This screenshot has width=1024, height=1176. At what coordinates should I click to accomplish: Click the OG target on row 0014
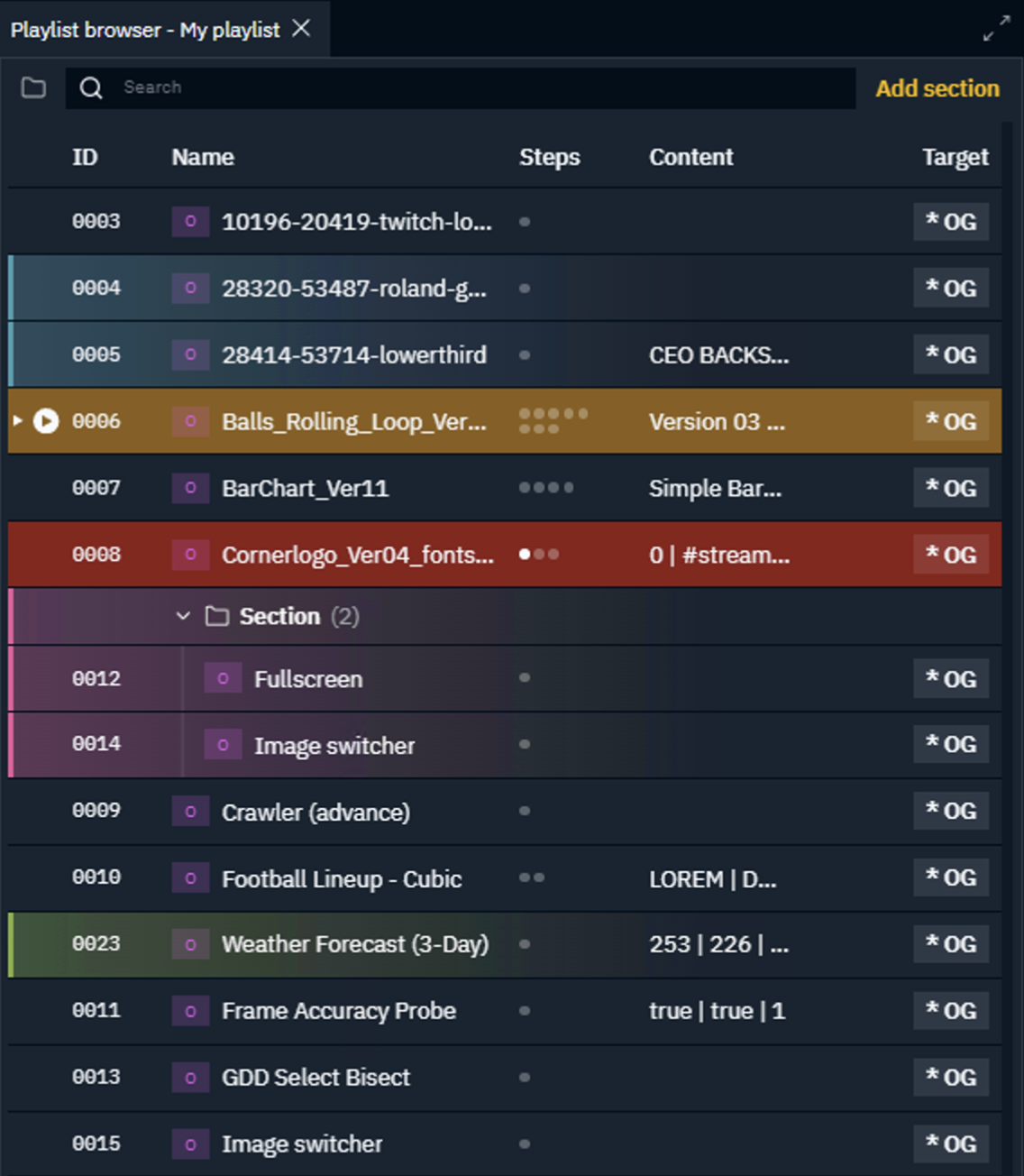(x=951, y=745)
